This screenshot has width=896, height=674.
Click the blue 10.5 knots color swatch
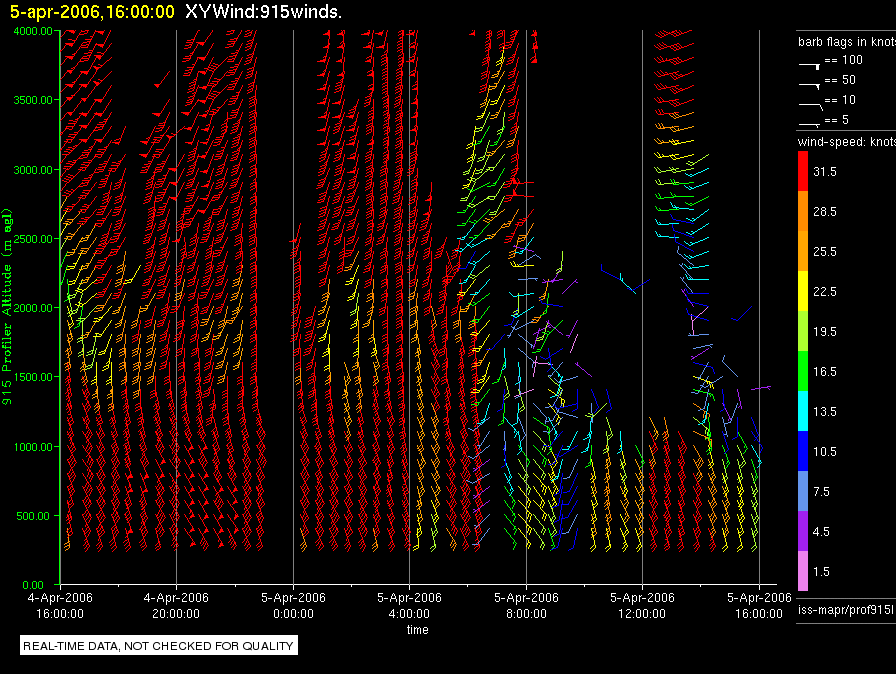click(x=803, y=451)
